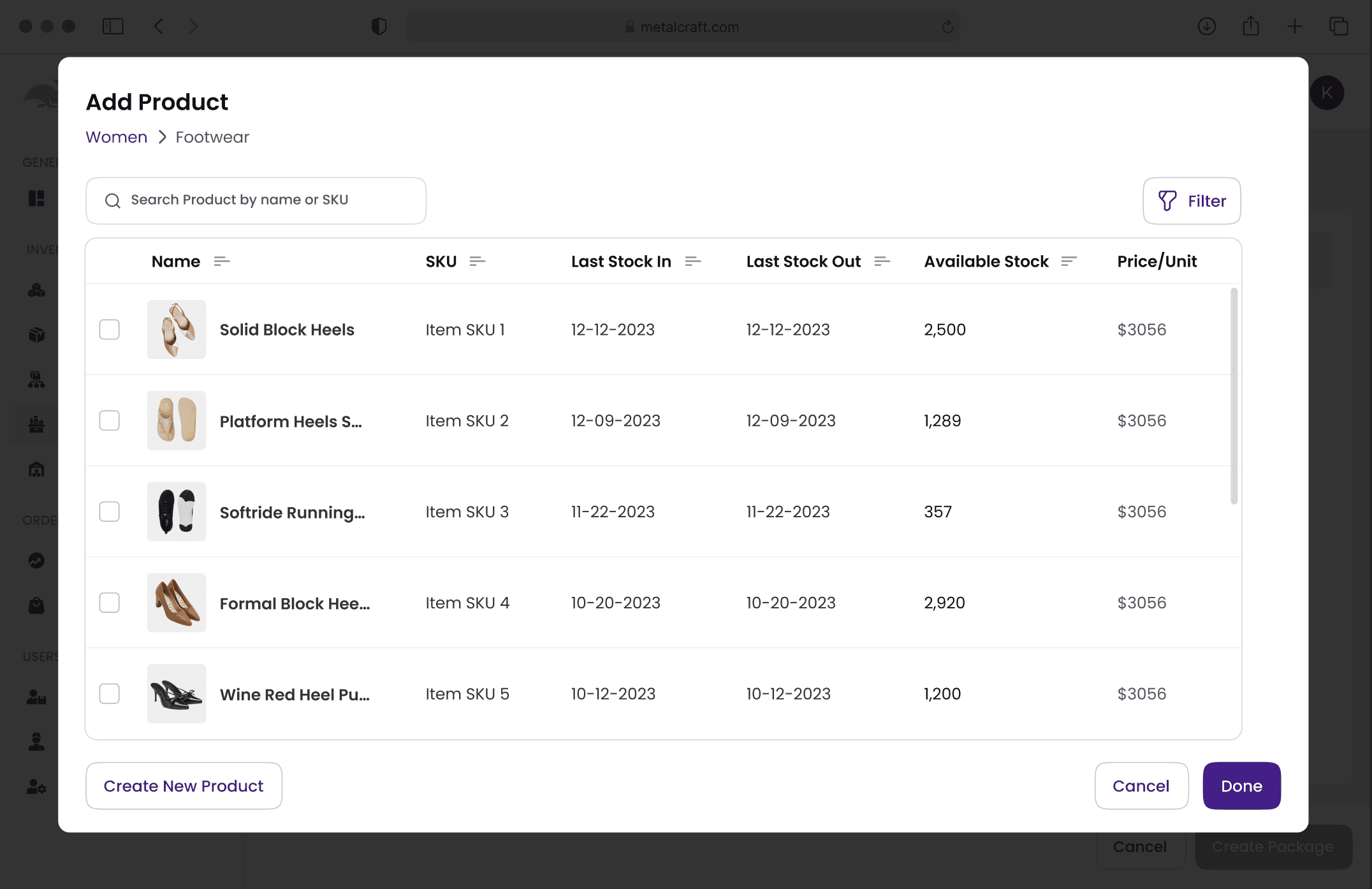
Task: Focus the Search Product input field
Action: tap(256, 200)
